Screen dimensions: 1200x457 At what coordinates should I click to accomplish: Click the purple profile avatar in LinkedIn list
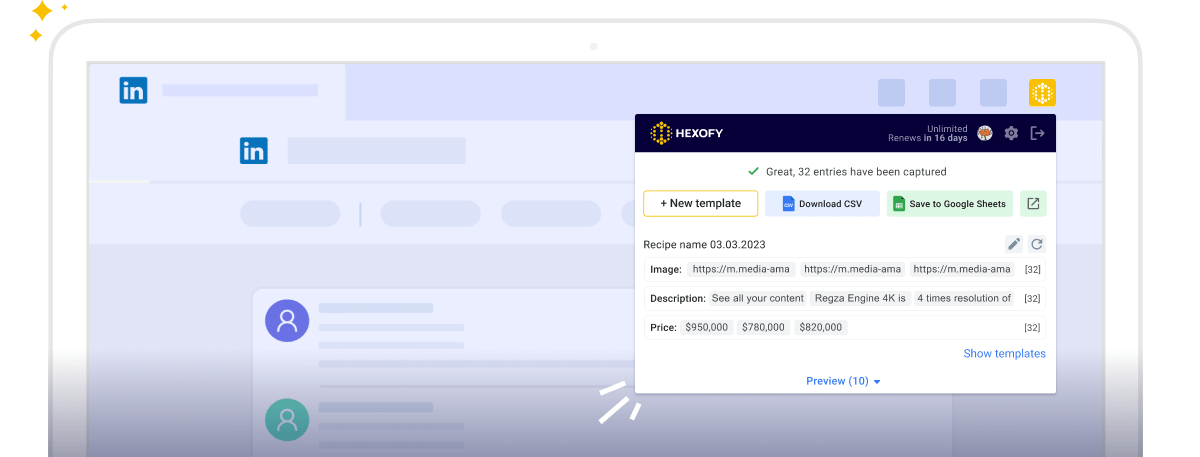[x=287, y=321]
